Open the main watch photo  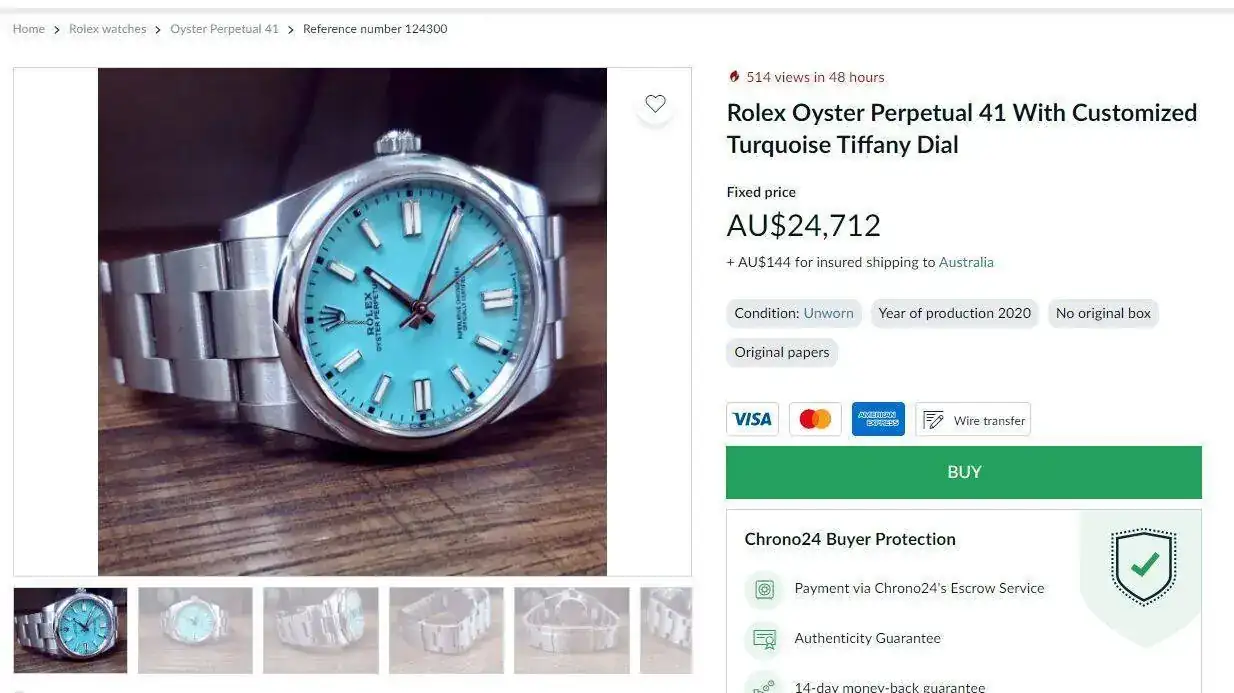coord(352,321)
